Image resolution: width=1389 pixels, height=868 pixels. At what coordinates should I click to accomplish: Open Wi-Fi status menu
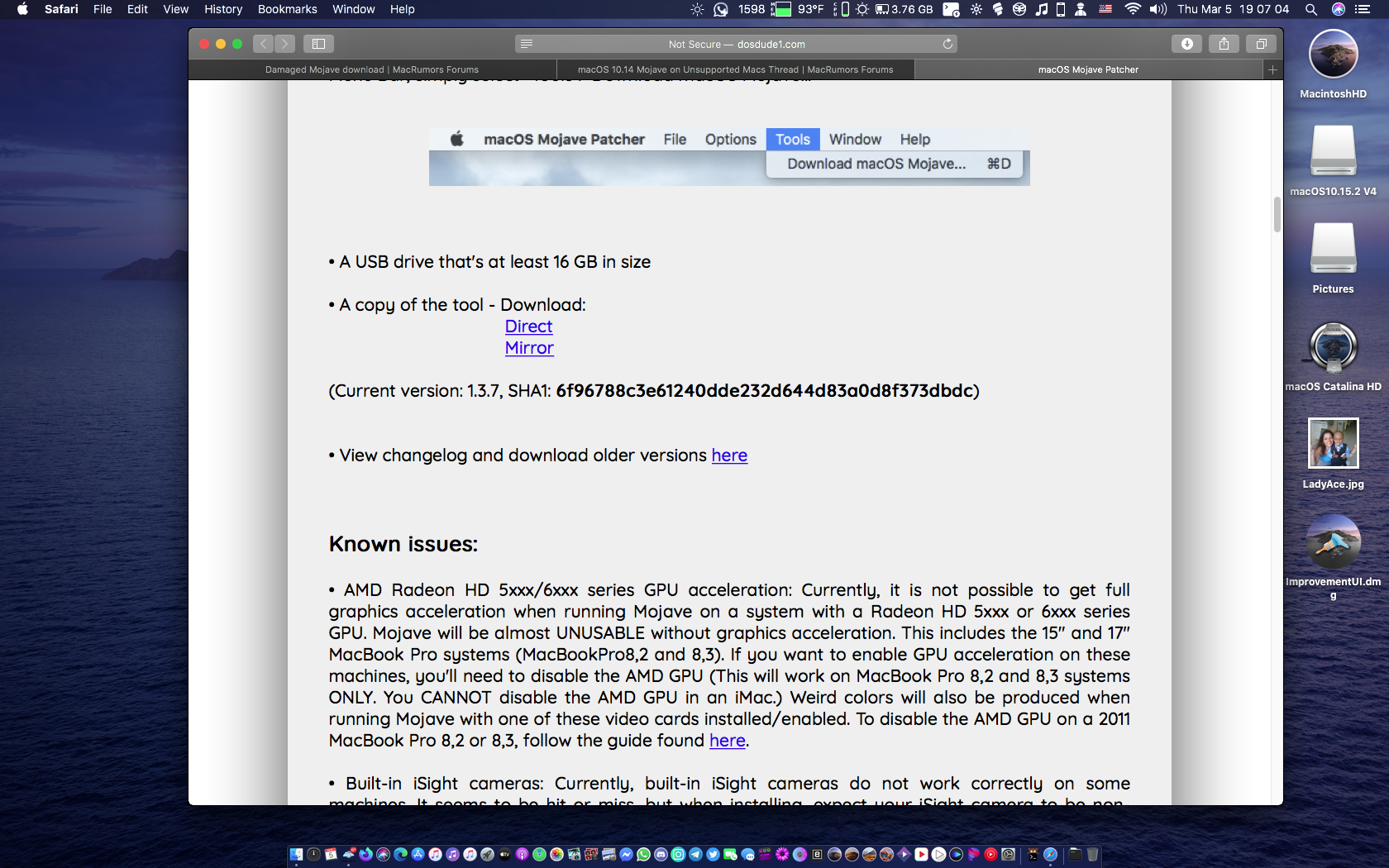click(x=1133, y=9)
